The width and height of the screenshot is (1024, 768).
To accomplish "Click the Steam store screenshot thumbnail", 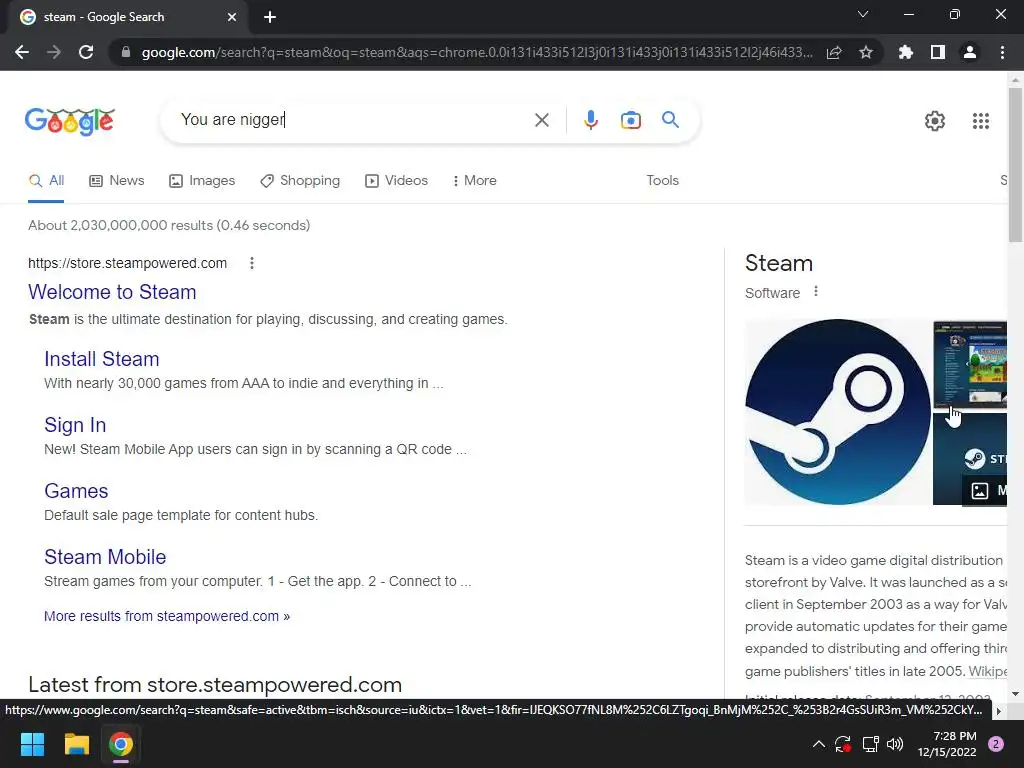I will tap(970, 364).
